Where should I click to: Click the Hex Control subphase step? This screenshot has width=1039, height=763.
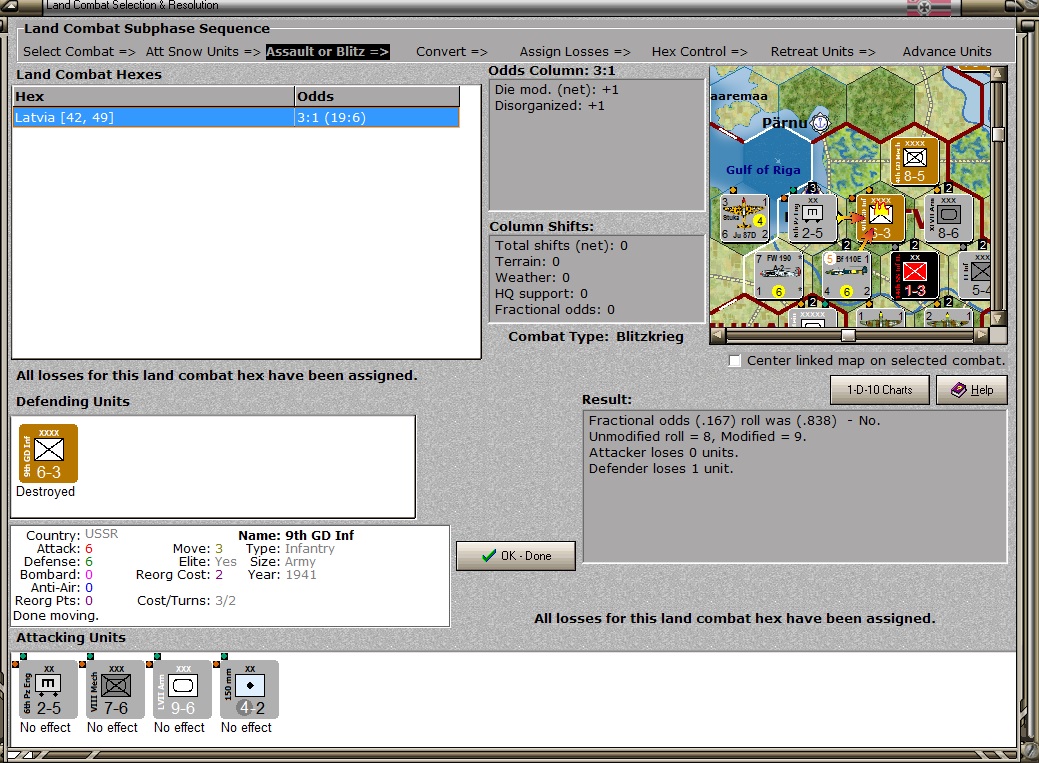coord(699,52)
